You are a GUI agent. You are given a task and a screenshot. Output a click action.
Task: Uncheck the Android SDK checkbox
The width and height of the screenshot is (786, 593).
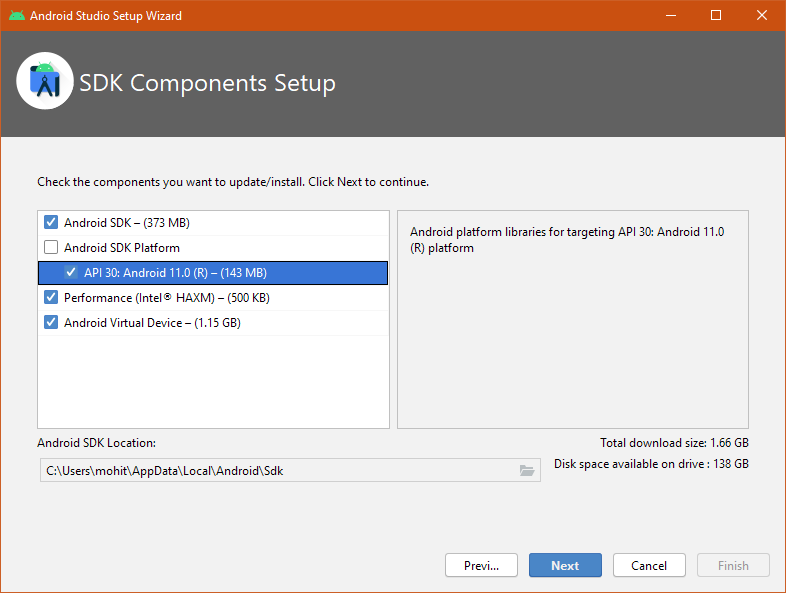51,222
